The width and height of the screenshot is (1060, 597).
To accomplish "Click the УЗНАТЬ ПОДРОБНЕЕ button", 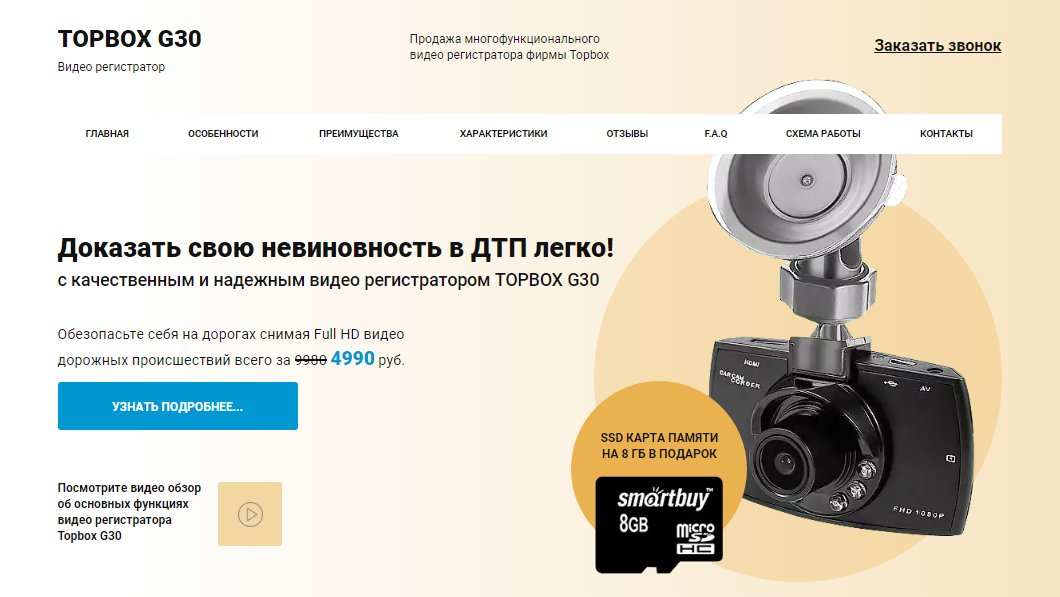I will pyautogui.click(x=178, y=406).
